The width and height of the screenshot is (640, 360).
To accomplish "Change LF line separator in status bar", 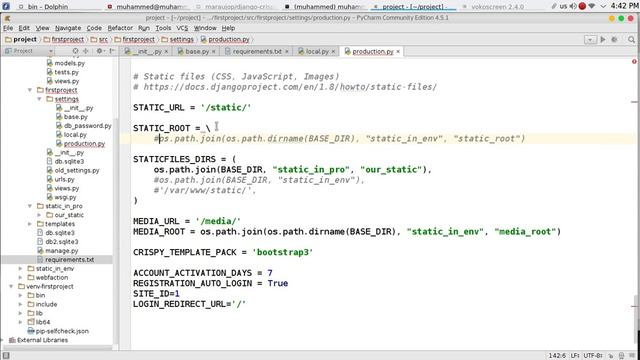I will [575, 356].
